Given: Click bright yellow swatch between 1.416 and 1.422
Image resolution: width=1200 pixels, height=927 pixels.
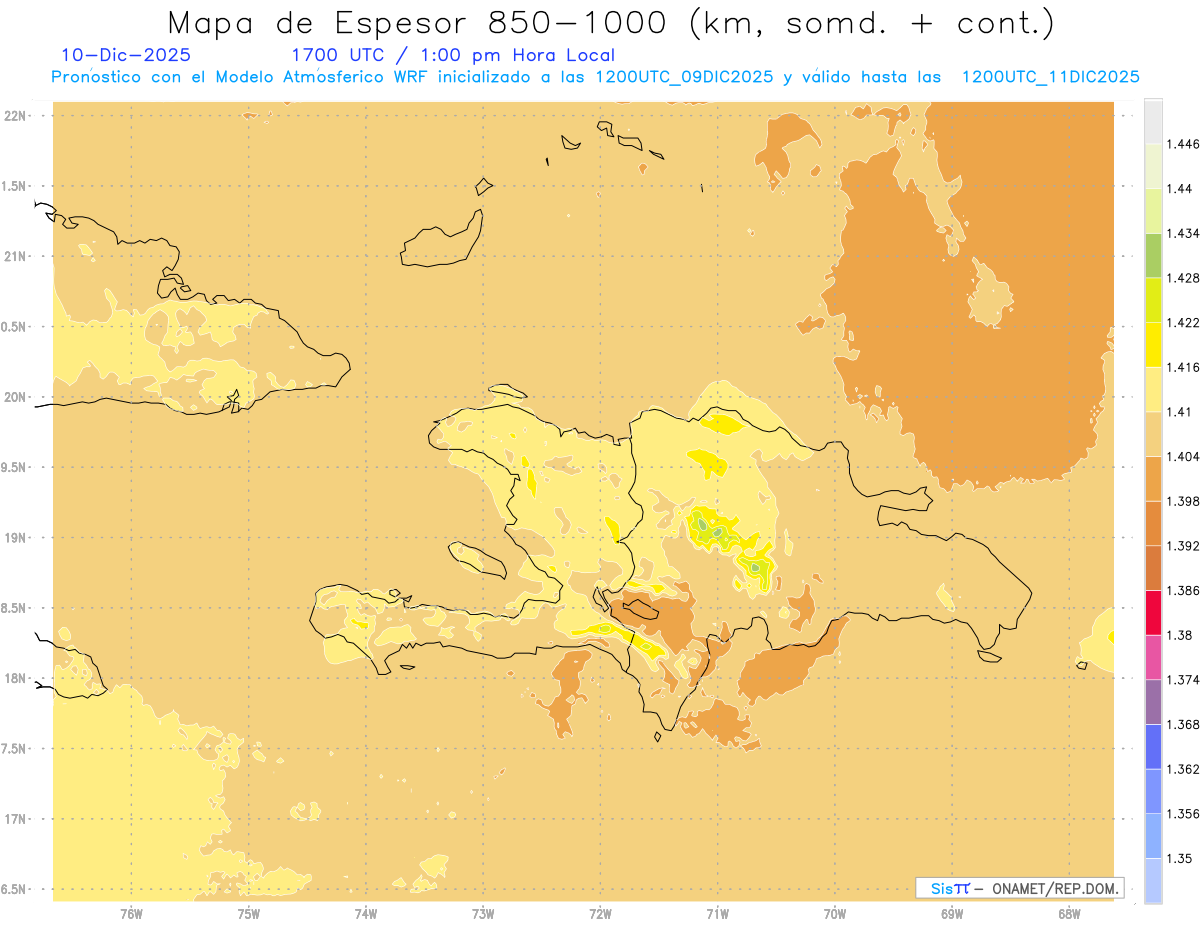Looking at the screenshot, I should [1153, 345].
